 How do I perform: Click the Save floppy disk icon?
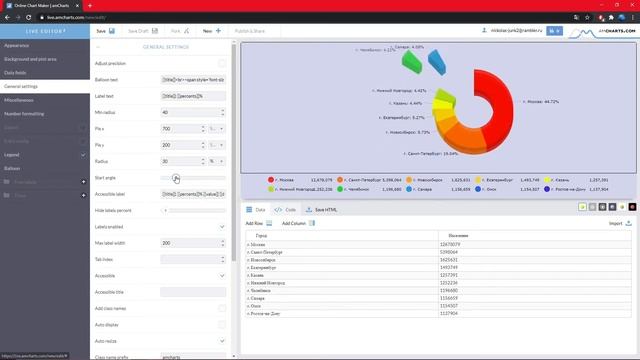click(x=112, y=31)
